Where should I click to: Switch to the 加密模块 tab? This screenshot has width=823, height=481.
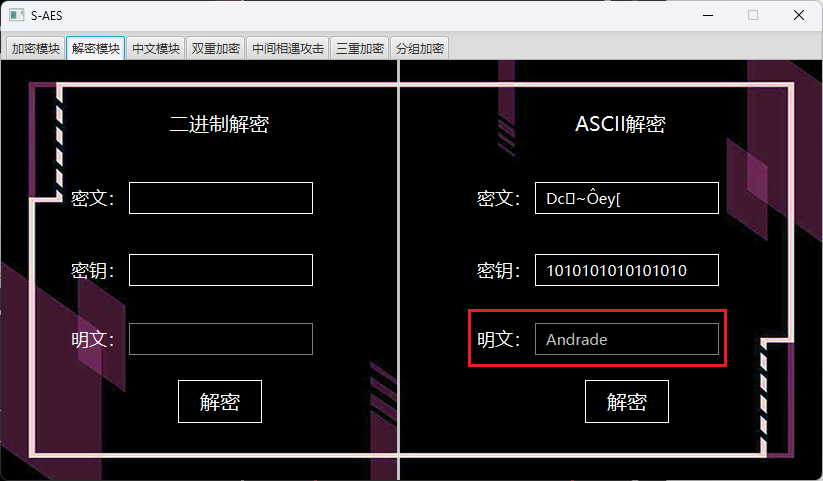tap(36, 48)
